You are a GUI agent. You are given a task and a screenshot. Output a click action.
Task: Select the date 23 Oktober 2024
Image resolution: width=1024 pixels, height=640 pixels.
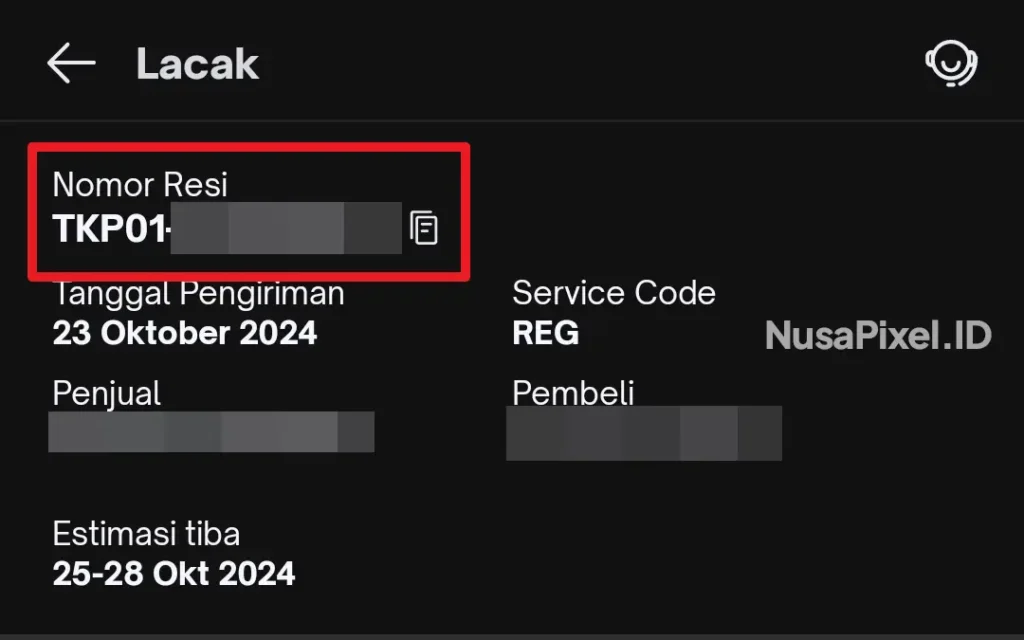click(x=184, y=332)
